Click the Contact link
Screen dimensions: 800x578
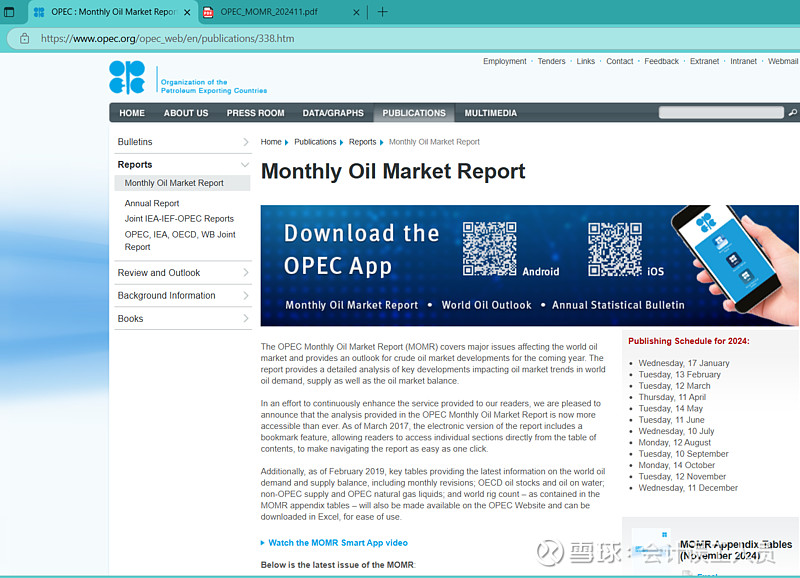click(x=619, y=61)
